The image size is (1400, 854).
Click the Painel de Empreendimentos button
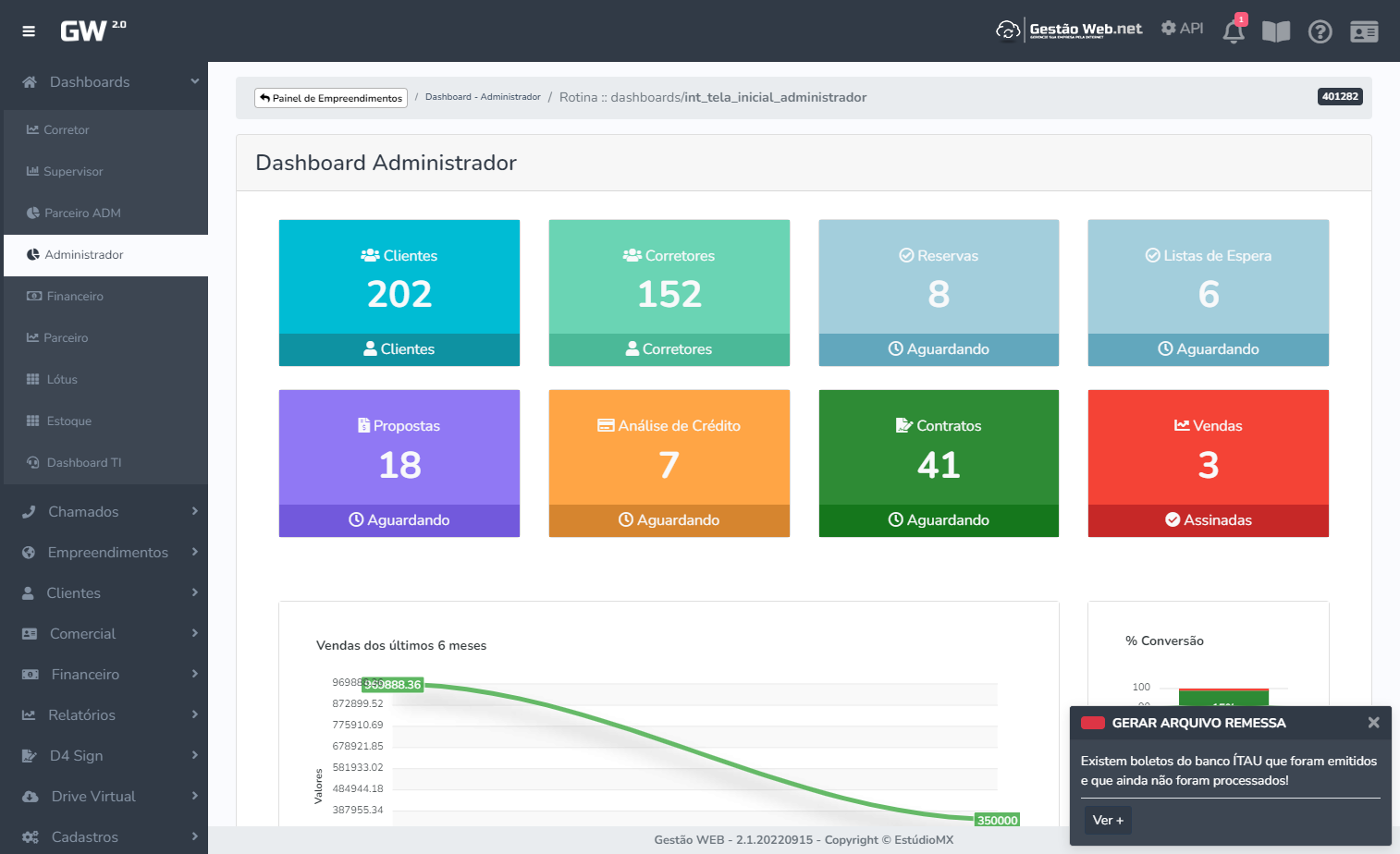(331, 98)
